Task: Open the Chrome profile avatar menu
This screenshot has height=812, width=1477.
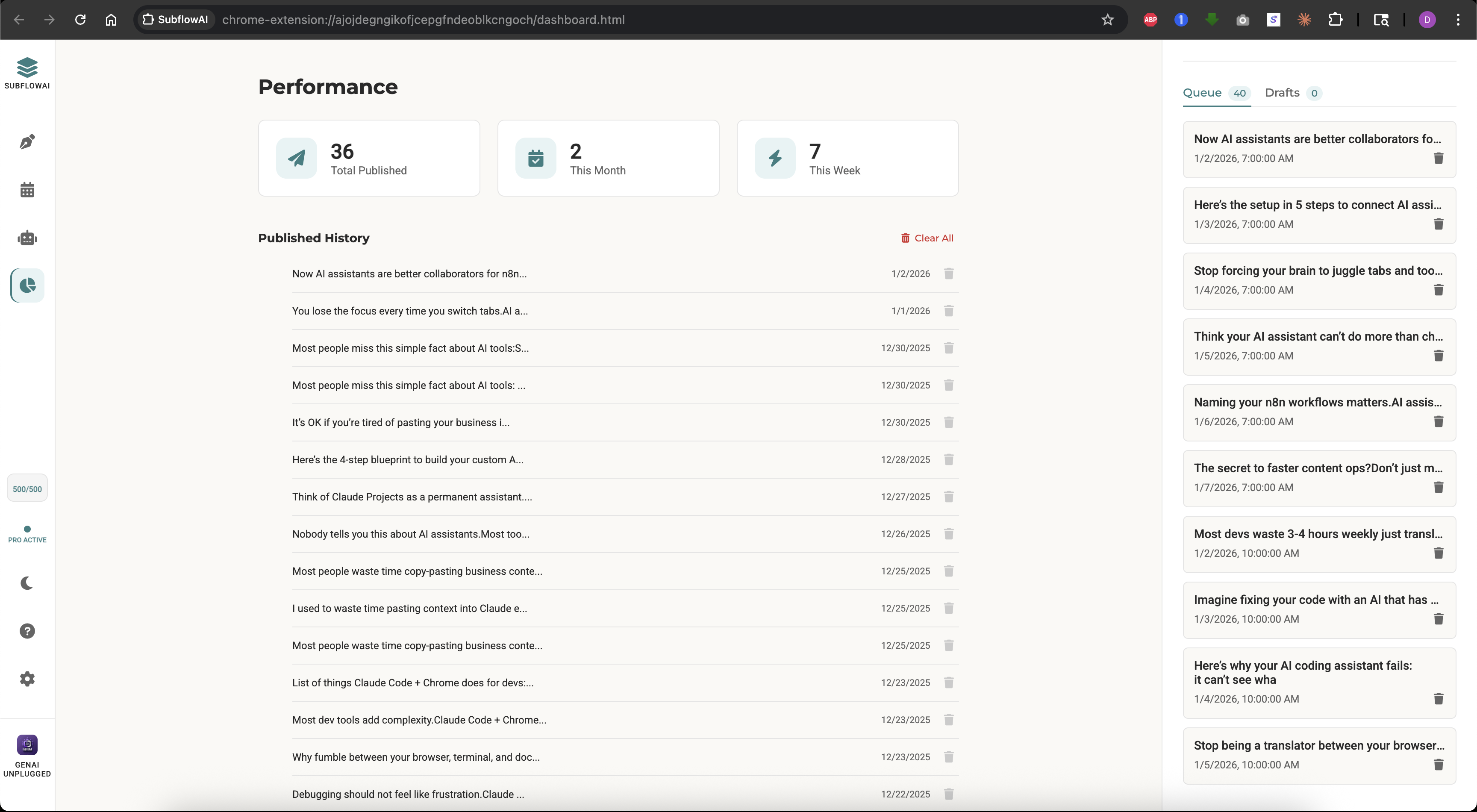Action: coord(1427,20)
